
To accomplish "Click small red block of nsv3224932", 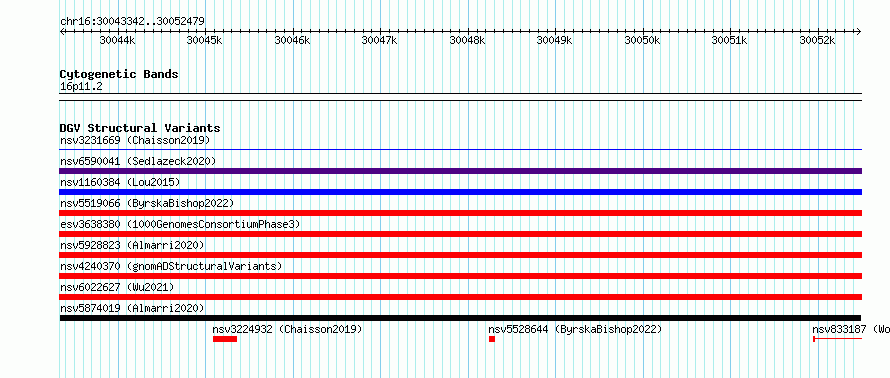I will 225,339.
